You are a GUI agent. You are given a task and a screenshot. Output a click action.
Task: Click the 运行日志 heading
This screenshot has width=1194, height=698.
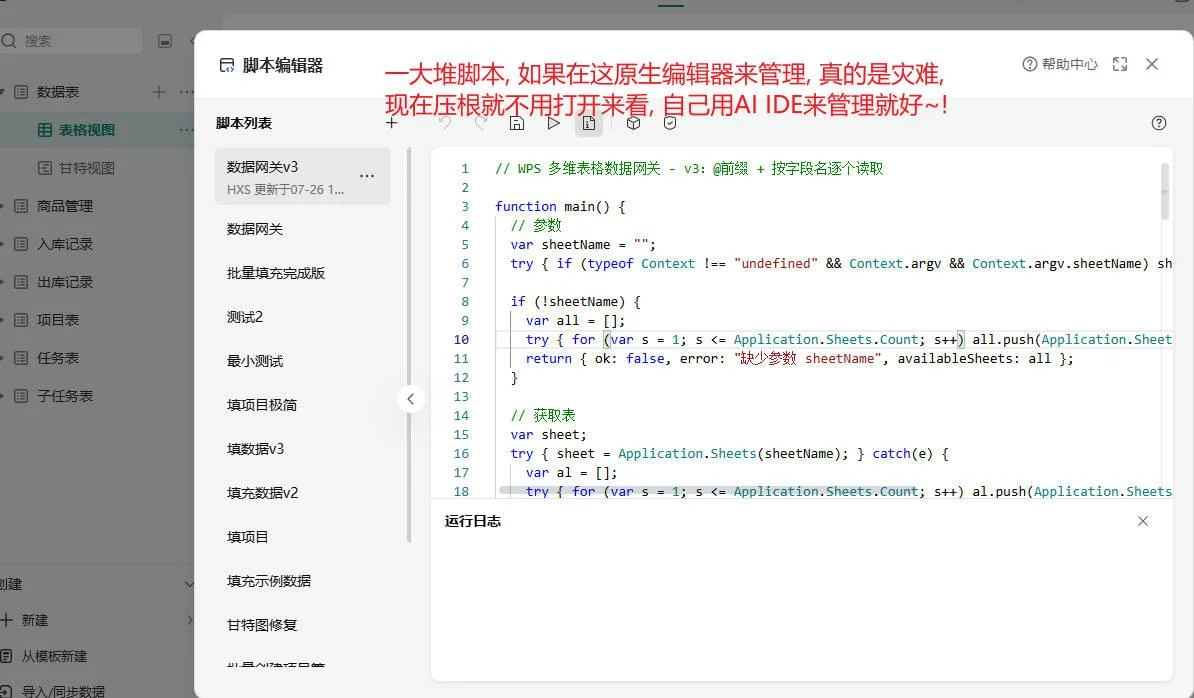473,521
